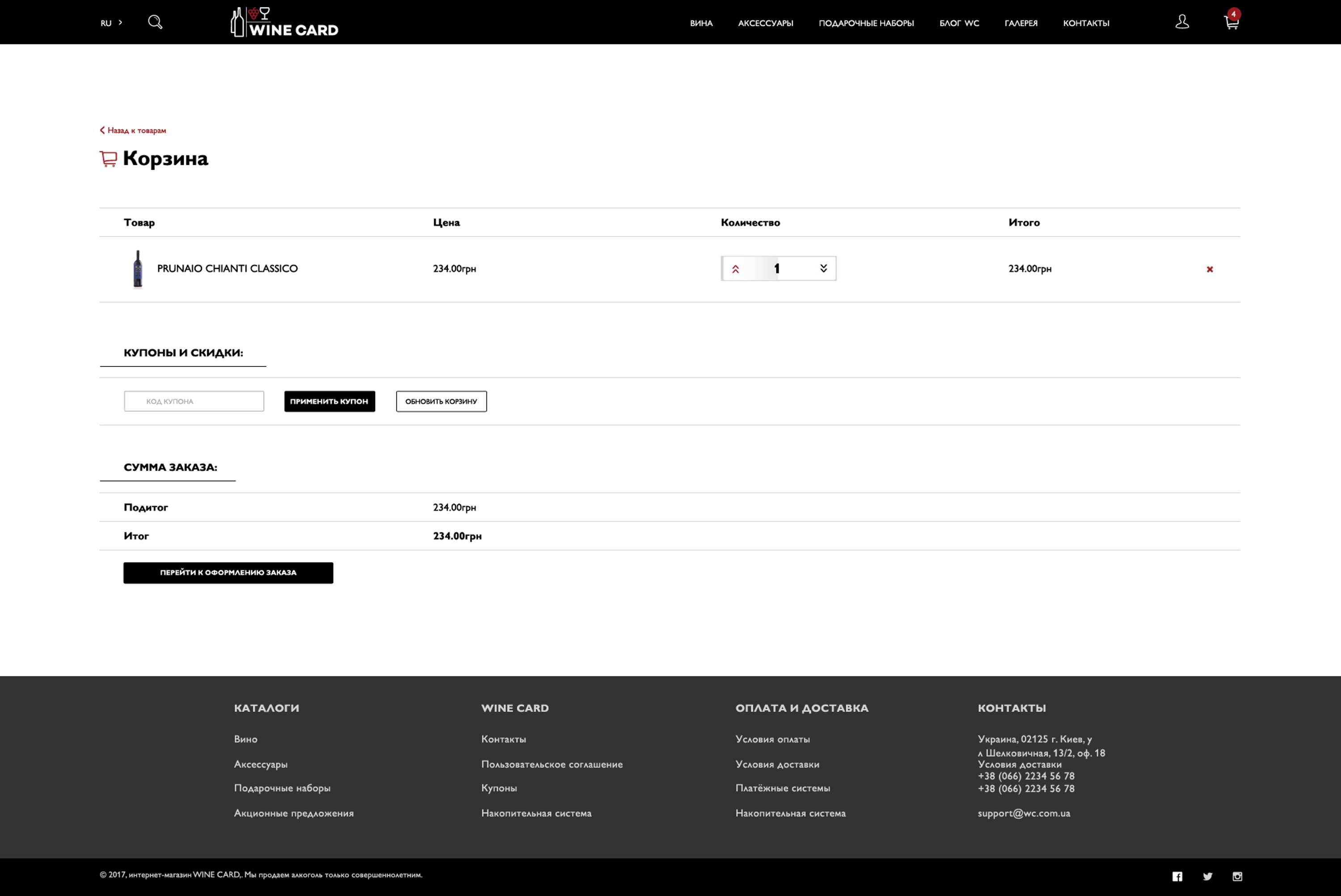Open Условия доставки under Оплата и доставка
Screen dimensions: 1341x896
[777, 765]
